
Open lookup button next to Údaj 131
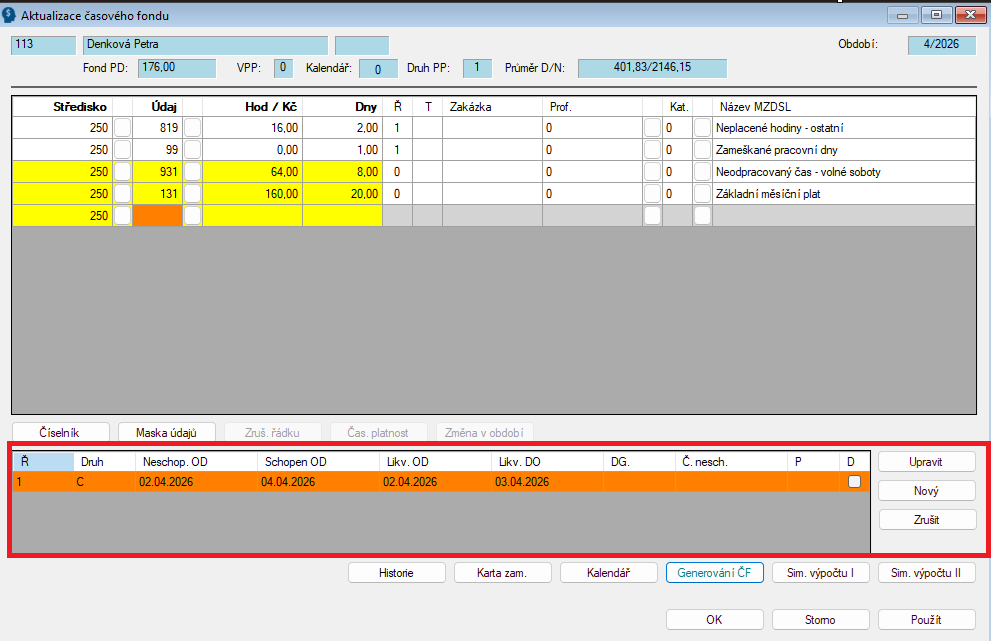192,194
